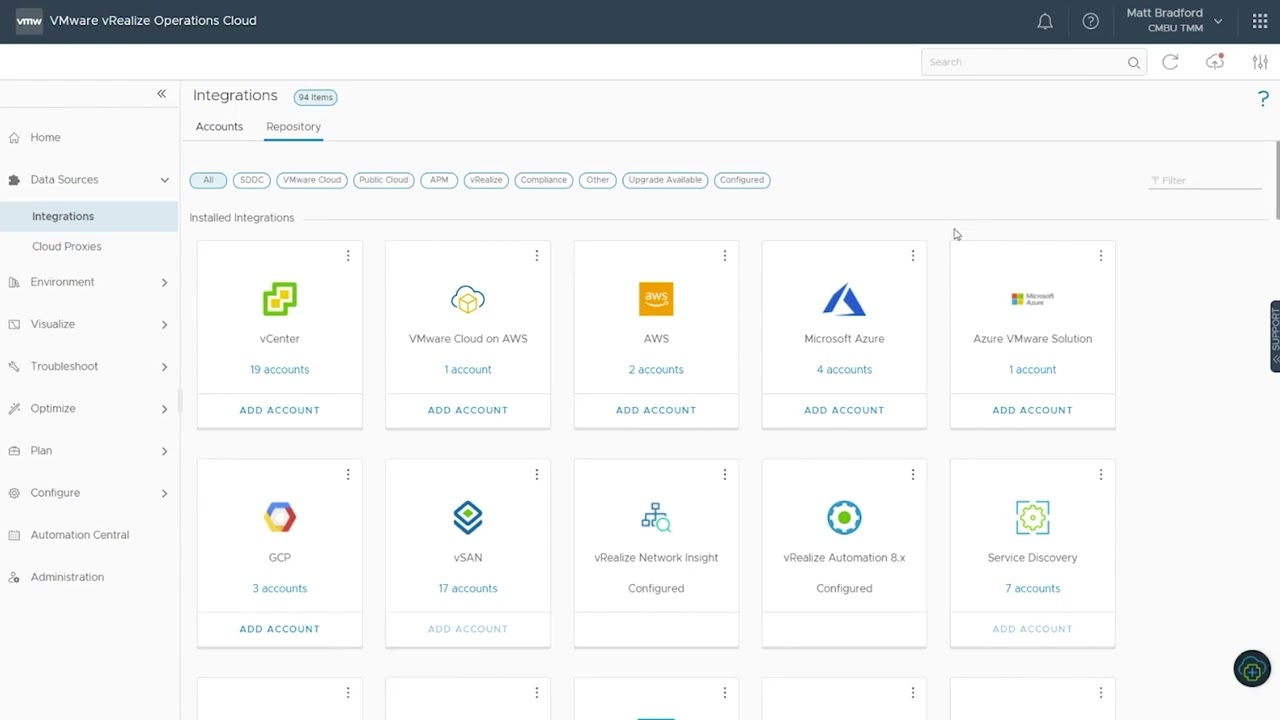Image resolution: width=1280 pixels, height=720 pixels.
Task: Open the GCP card three-dot menu
Action: (348, 475)
